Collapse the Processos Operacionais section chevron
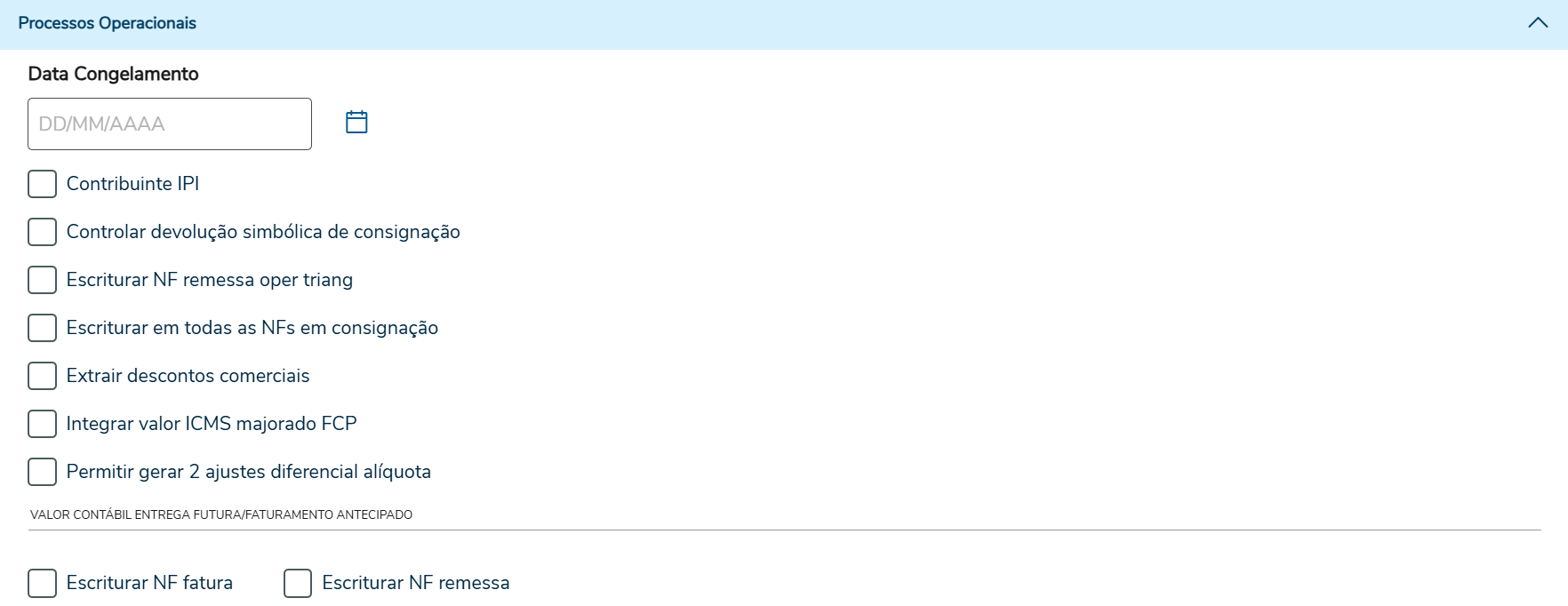 1538,23
